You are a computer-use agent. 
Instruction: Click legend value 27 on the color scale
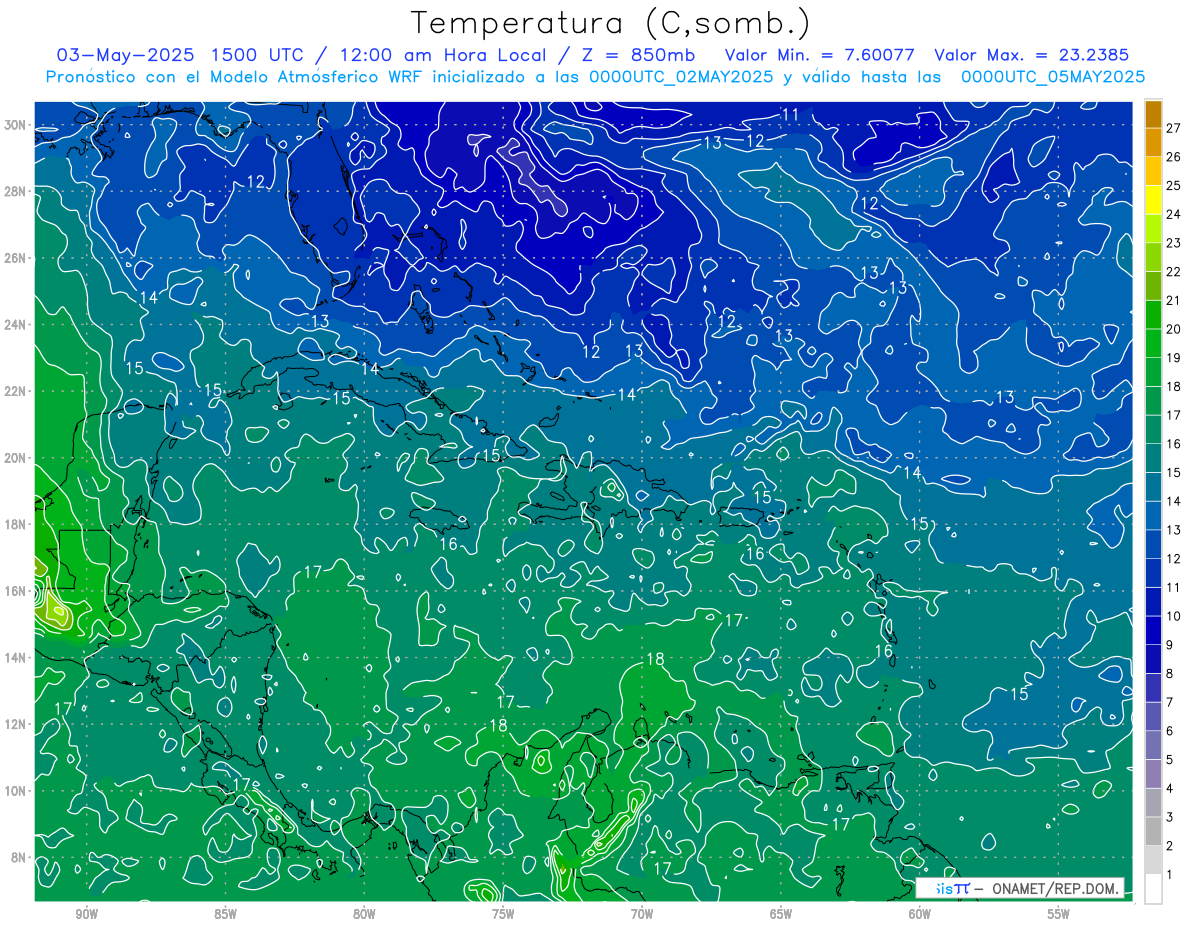click(x=1173, y=128)
